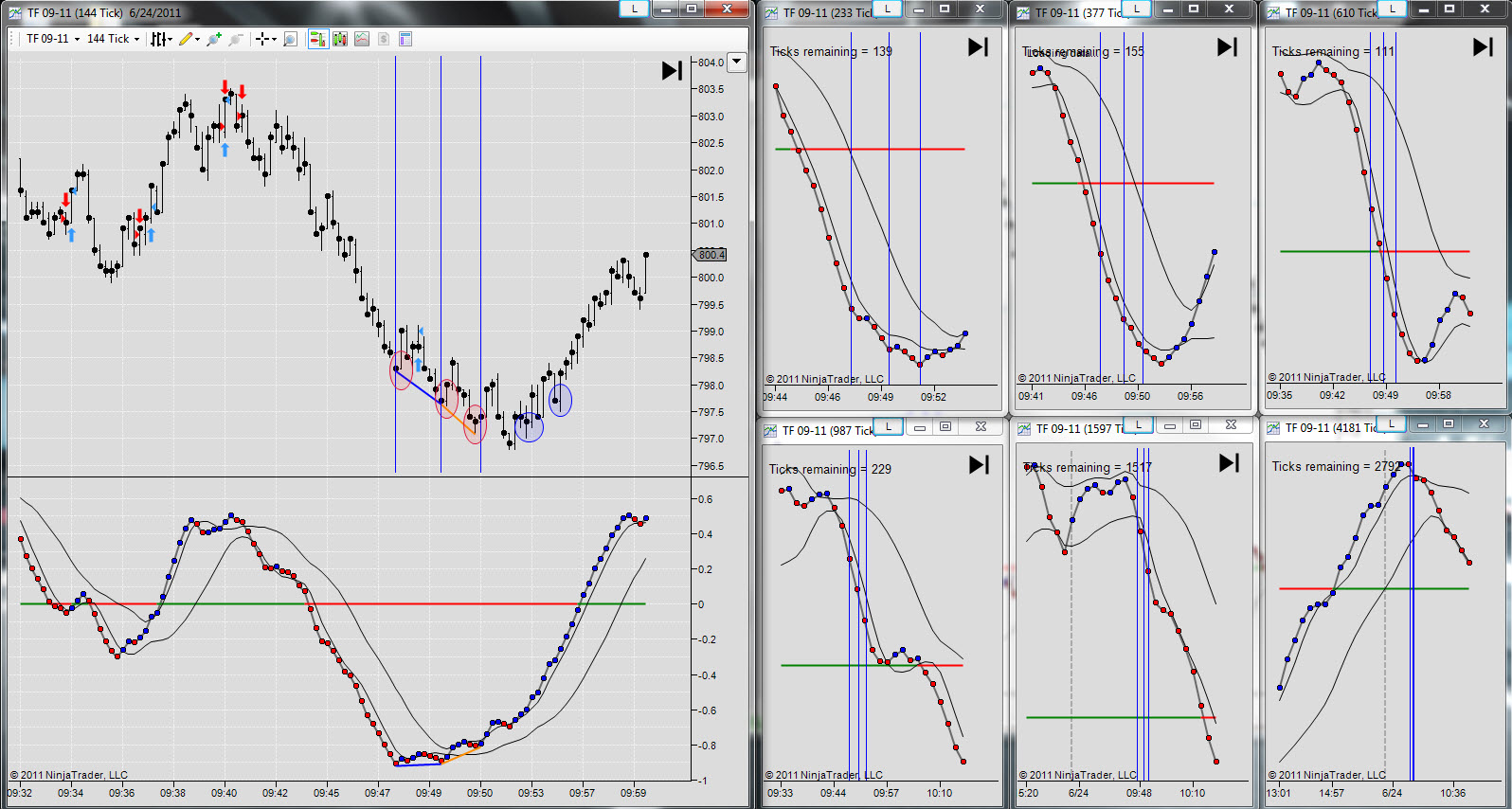
Task: Show the data box magnifier icon
Action: pyautogui.click(x=291, y=39)
